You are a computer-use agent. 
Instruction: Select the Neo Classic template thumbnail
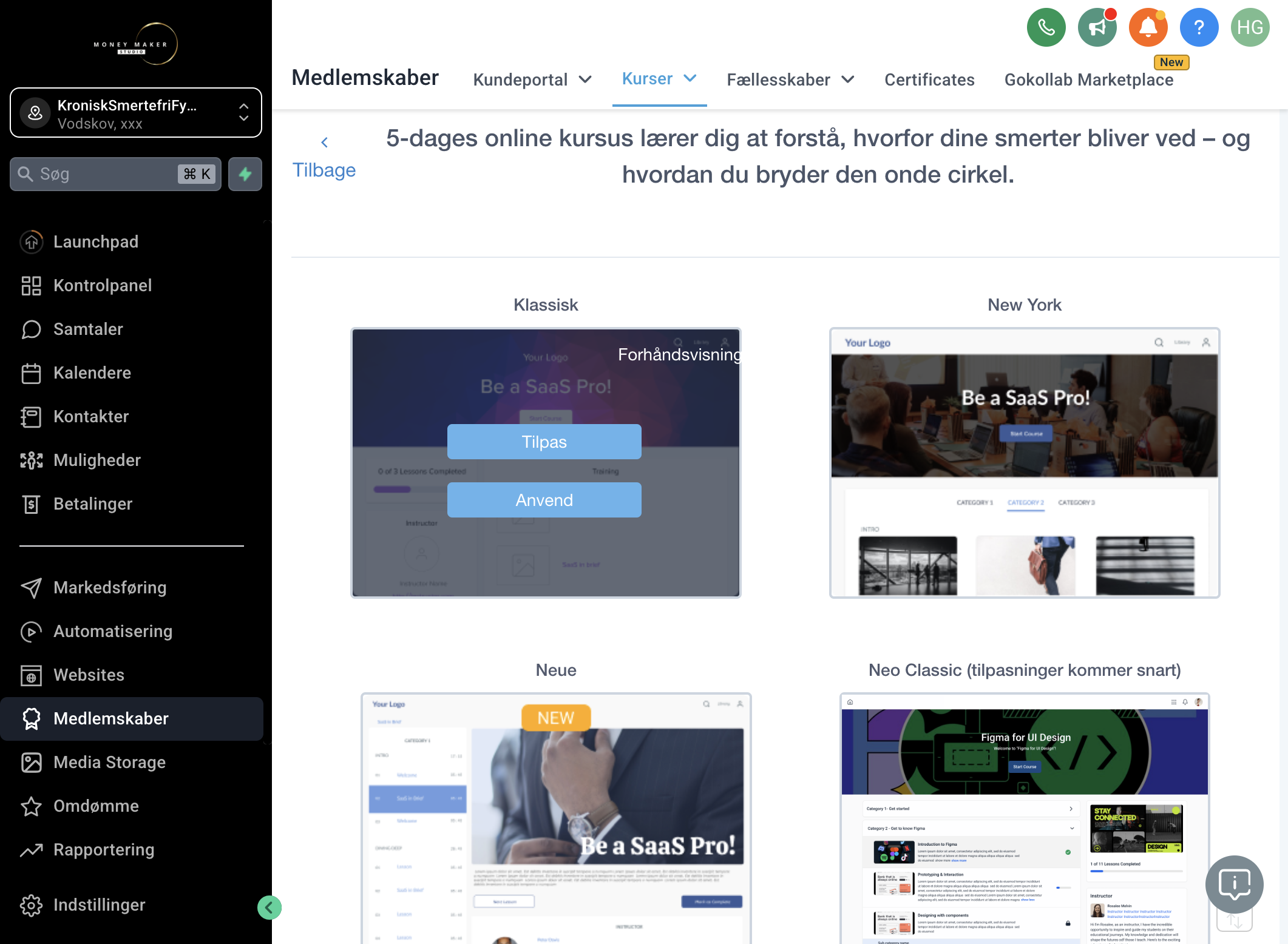[1025, 818]
